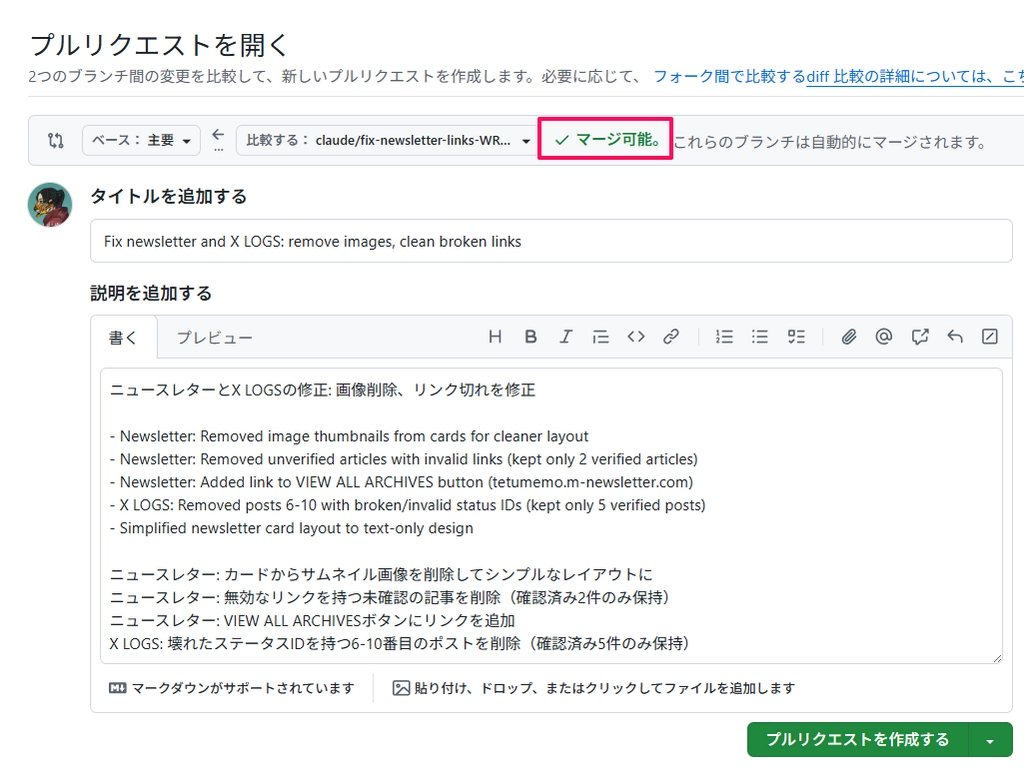Insert a saved reply arrow icon

pos(955,337)
